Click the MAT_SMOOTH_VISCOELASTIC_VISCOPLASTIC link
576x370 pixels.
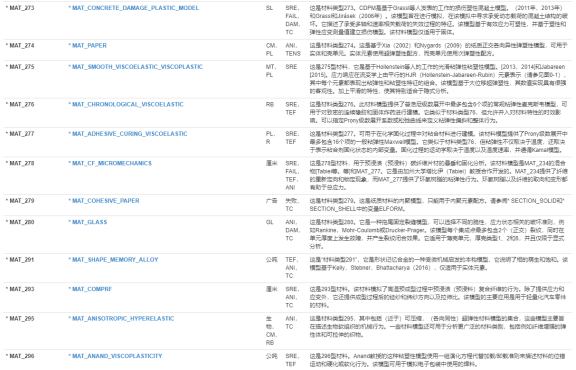(x=137, y=67)
